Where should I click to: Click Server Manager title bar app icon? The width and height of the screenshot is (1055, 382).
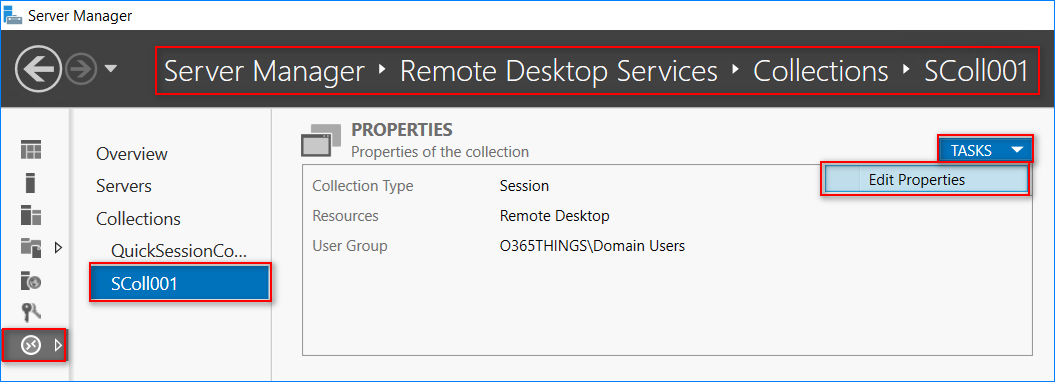(13, 15)
